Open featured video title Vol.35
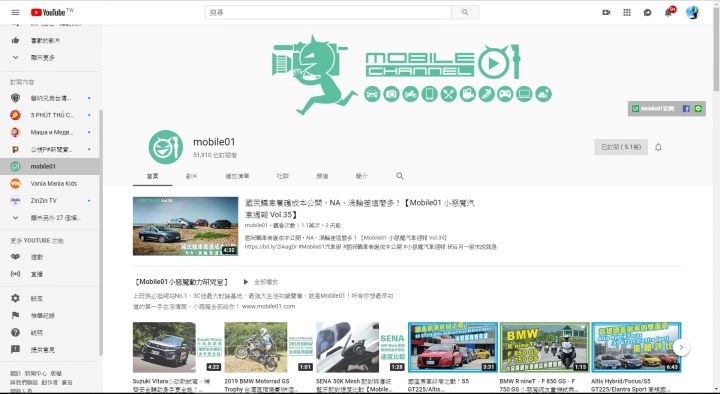Viewport: 720px width, 394px height. pyautogui.click(x=359, y=208)
